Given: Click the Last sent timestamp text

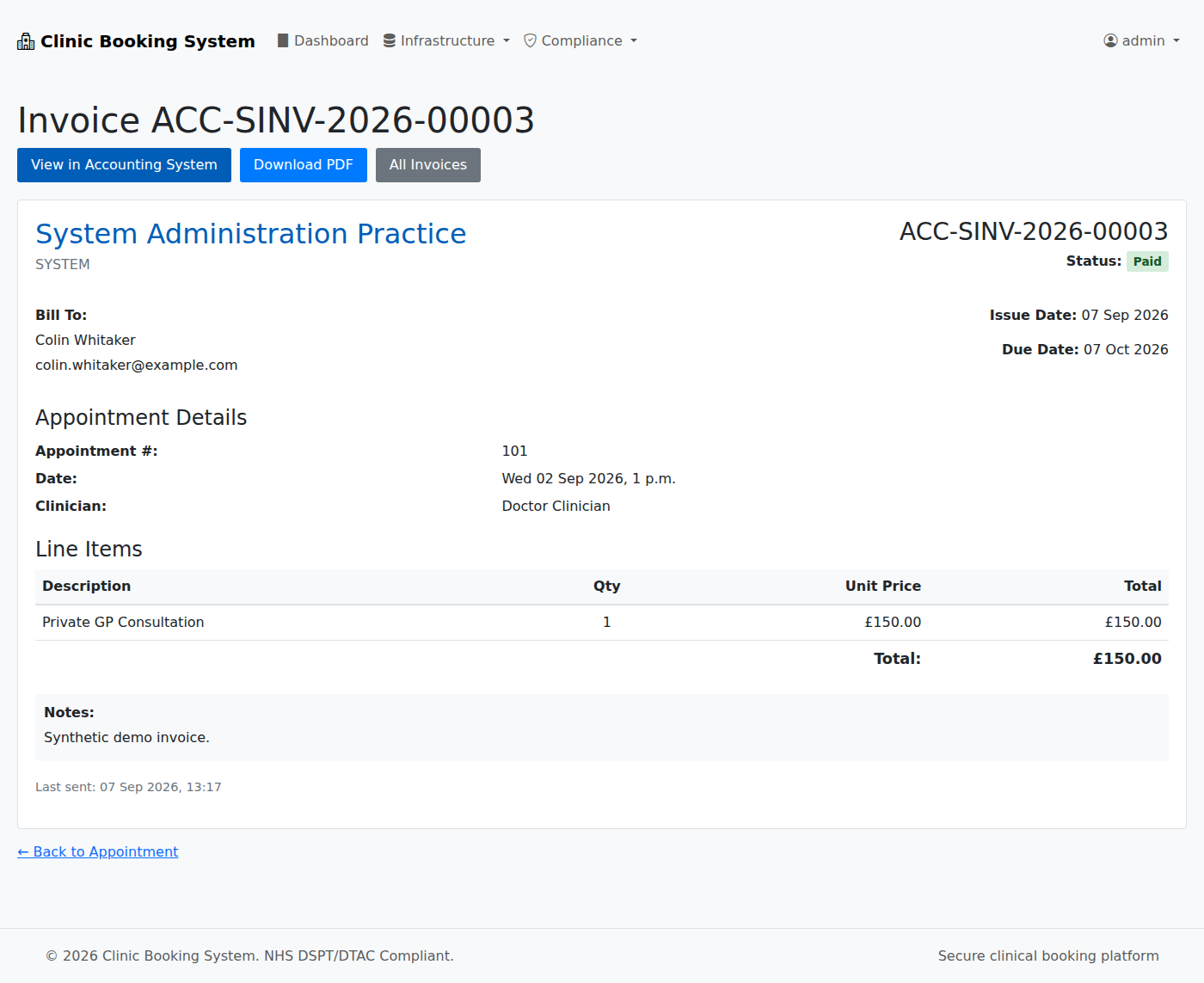Looking at the screenshot, I should coord(128,787).
